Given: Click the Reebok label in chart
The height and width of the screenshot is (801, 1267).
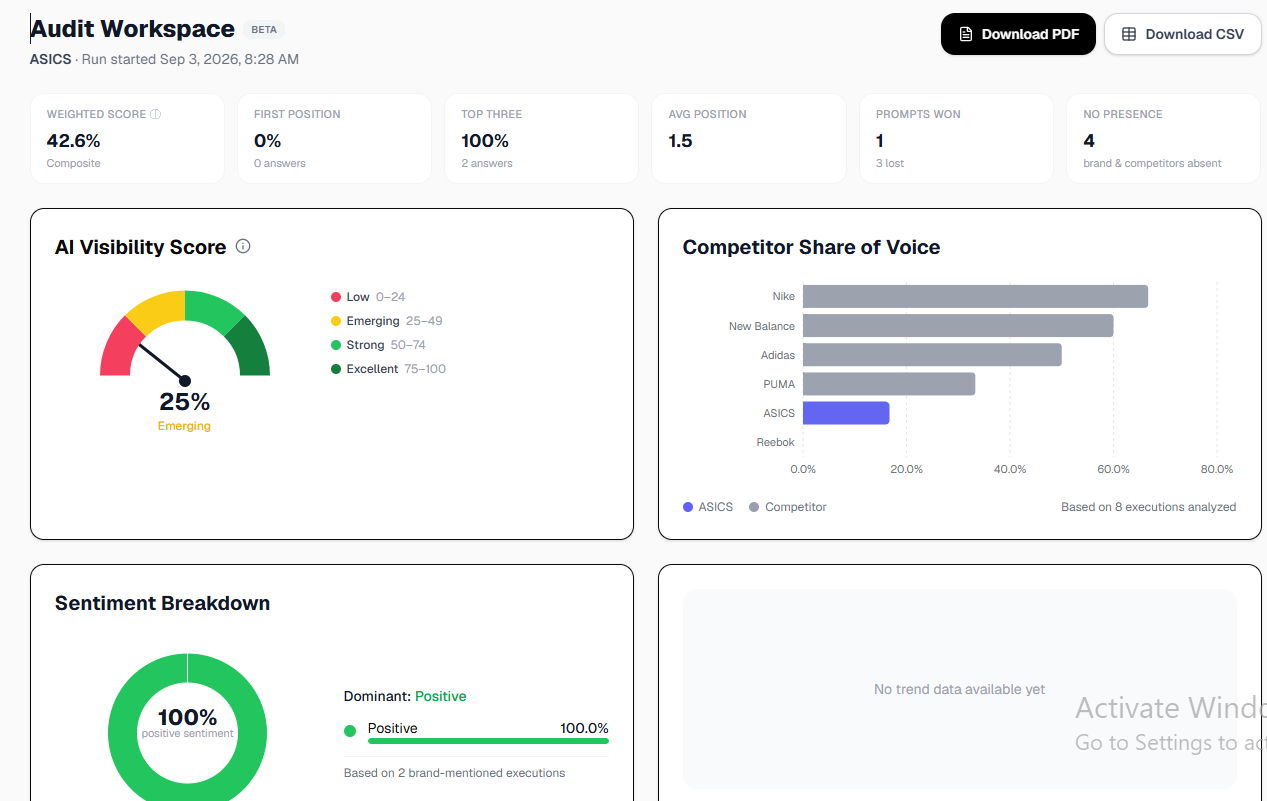Looking at the screenshot, I should (x=776, y=442).
